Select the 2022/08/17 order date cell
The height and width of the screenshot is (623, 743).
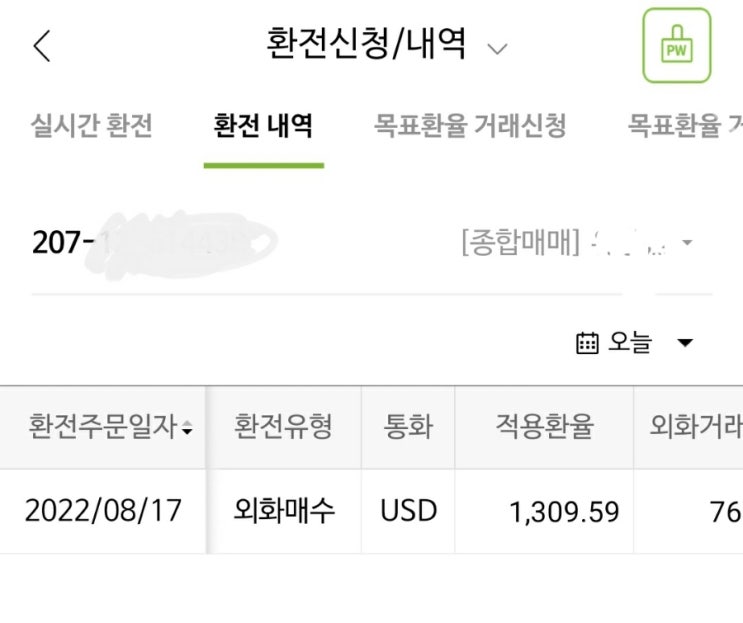(x=103, y=511)
